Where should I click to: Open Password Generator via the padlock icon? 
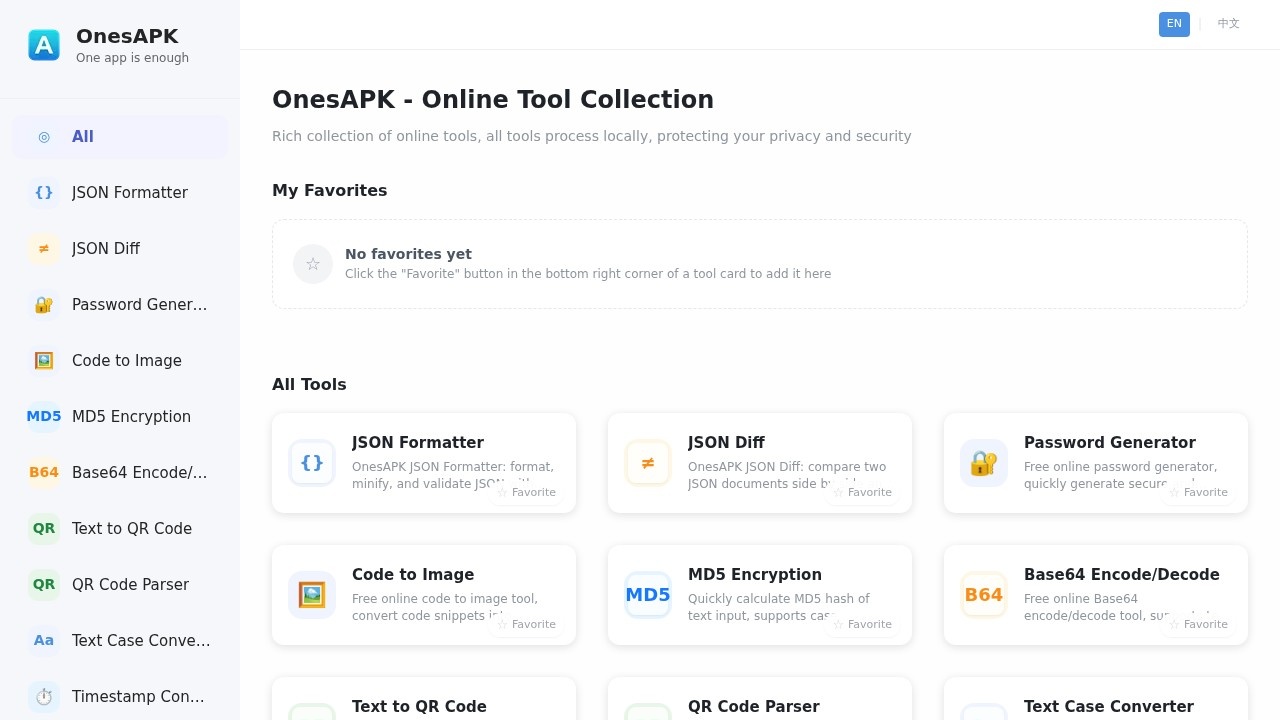pos(44,304)
